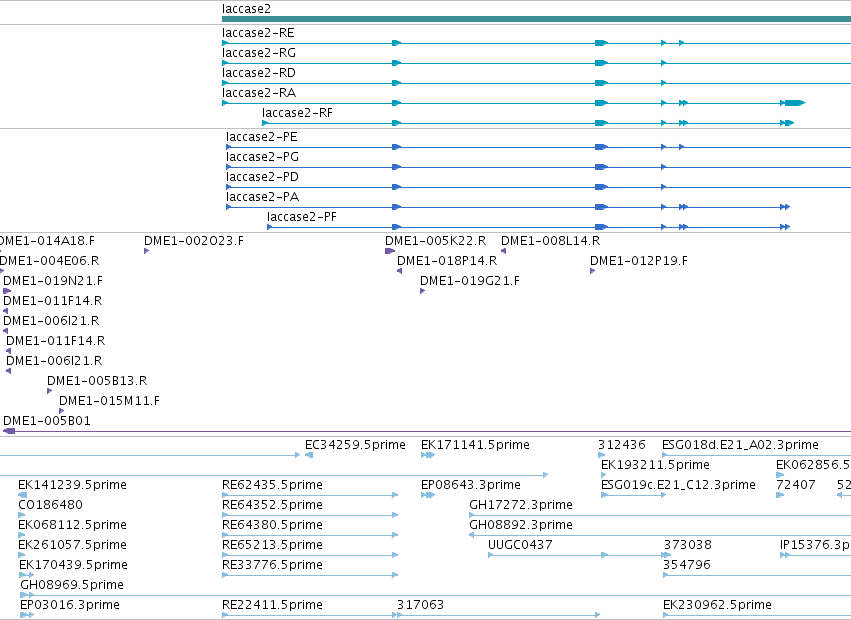Screen dimensions: 851x620
Task: Select EST EP03016.3prime
Action: 70,605
